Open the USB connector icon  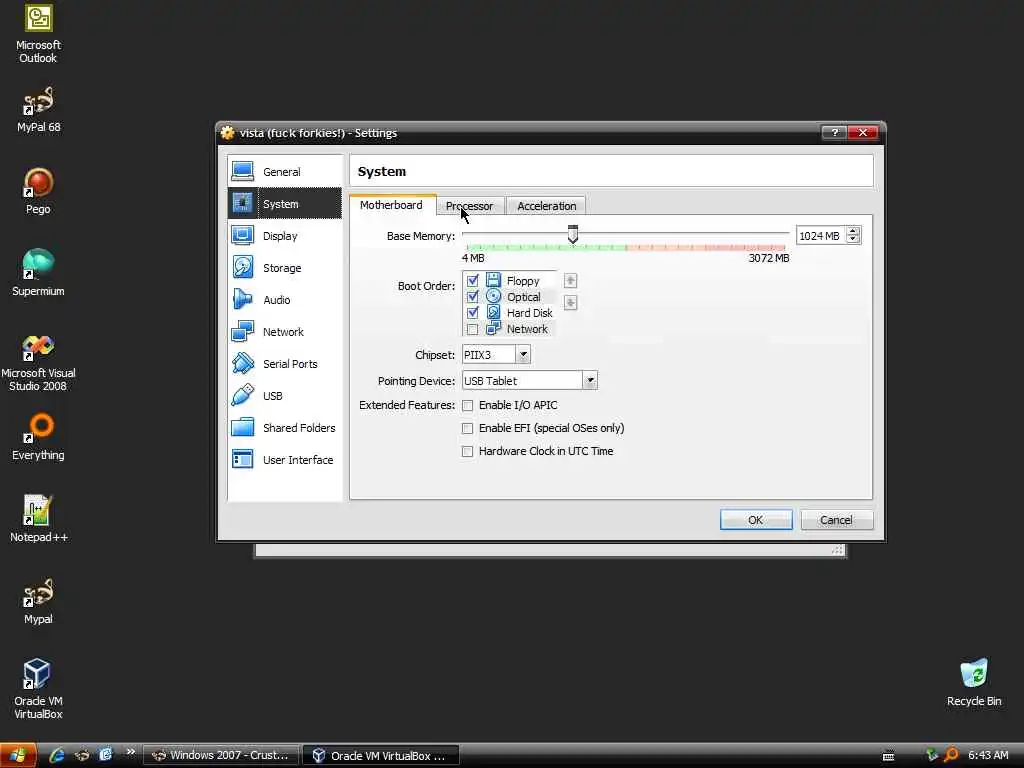(242, 396)
